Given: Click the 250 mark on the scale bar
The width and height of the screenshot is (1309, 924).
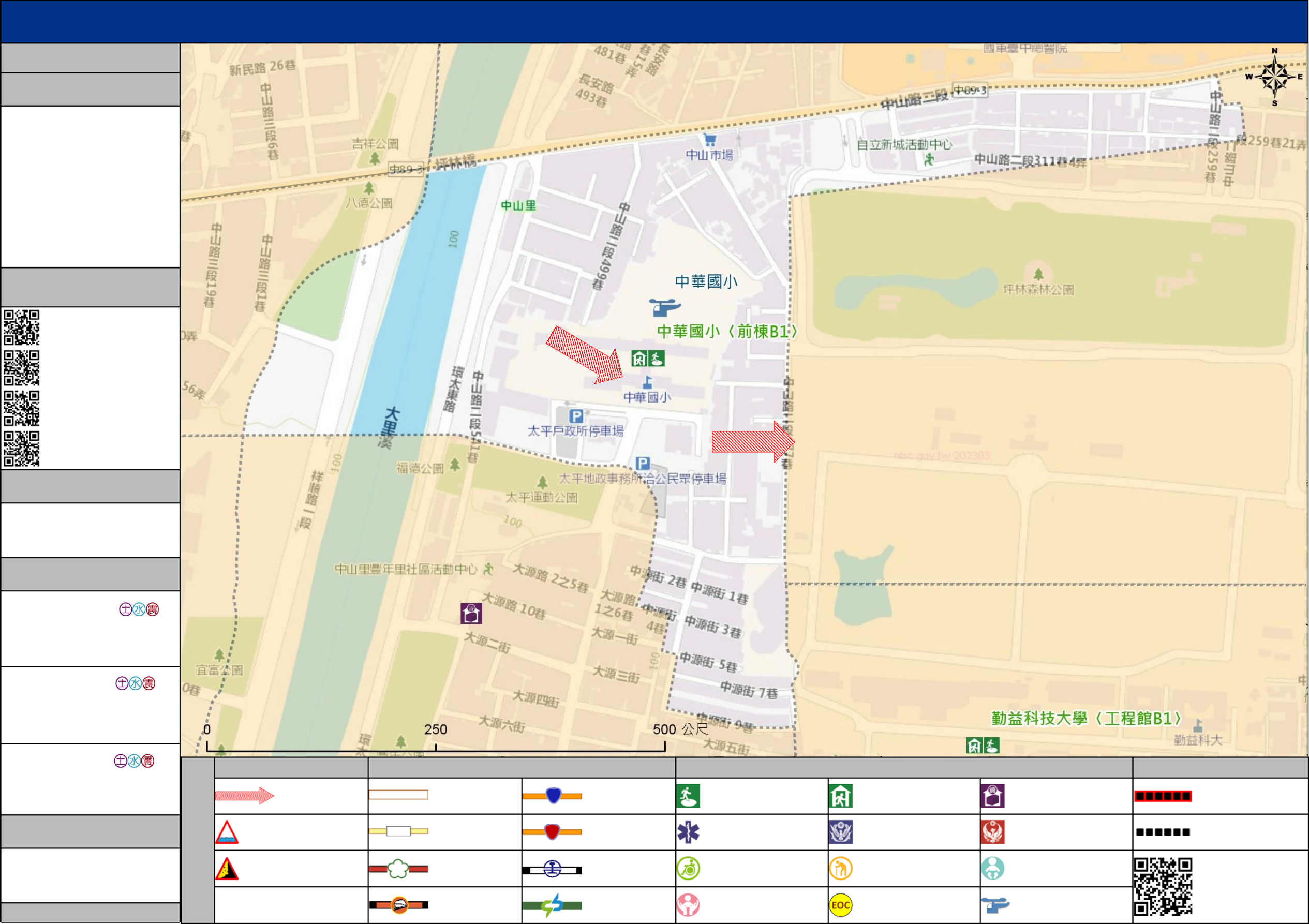Looking at the screenshot, I should tap(436, 729).
